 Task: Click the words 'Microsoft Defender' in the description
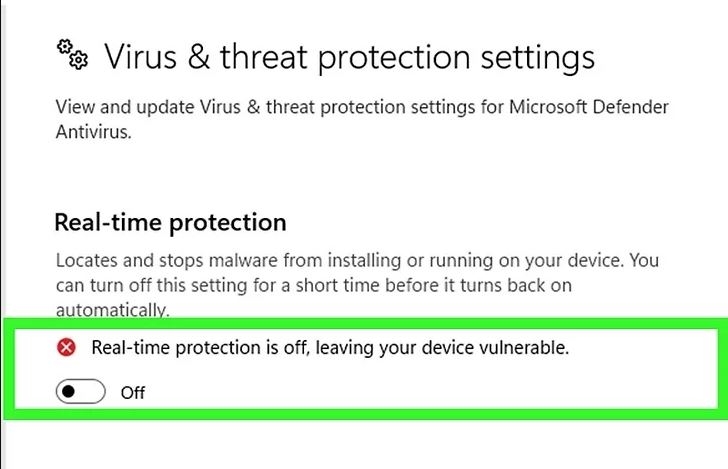(589, 107)
